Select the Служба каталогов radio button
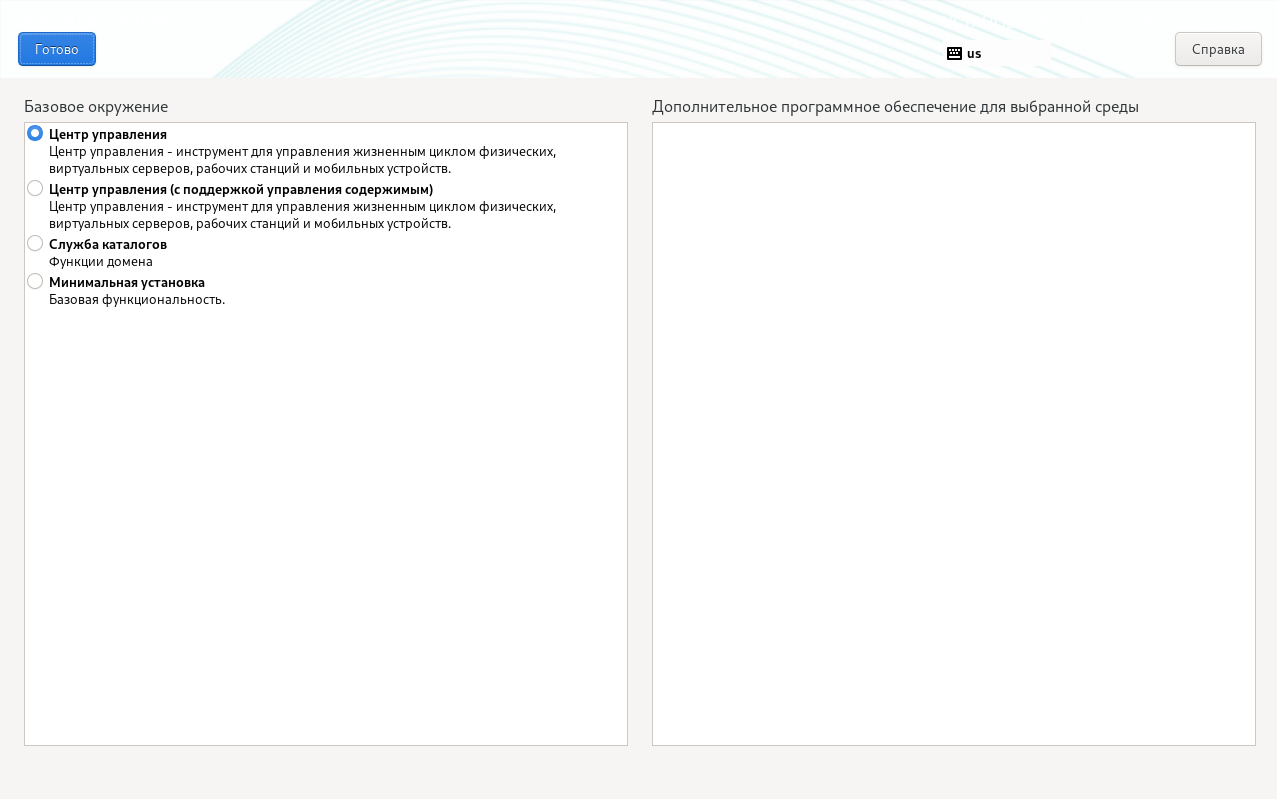 [x=35, y=243]
